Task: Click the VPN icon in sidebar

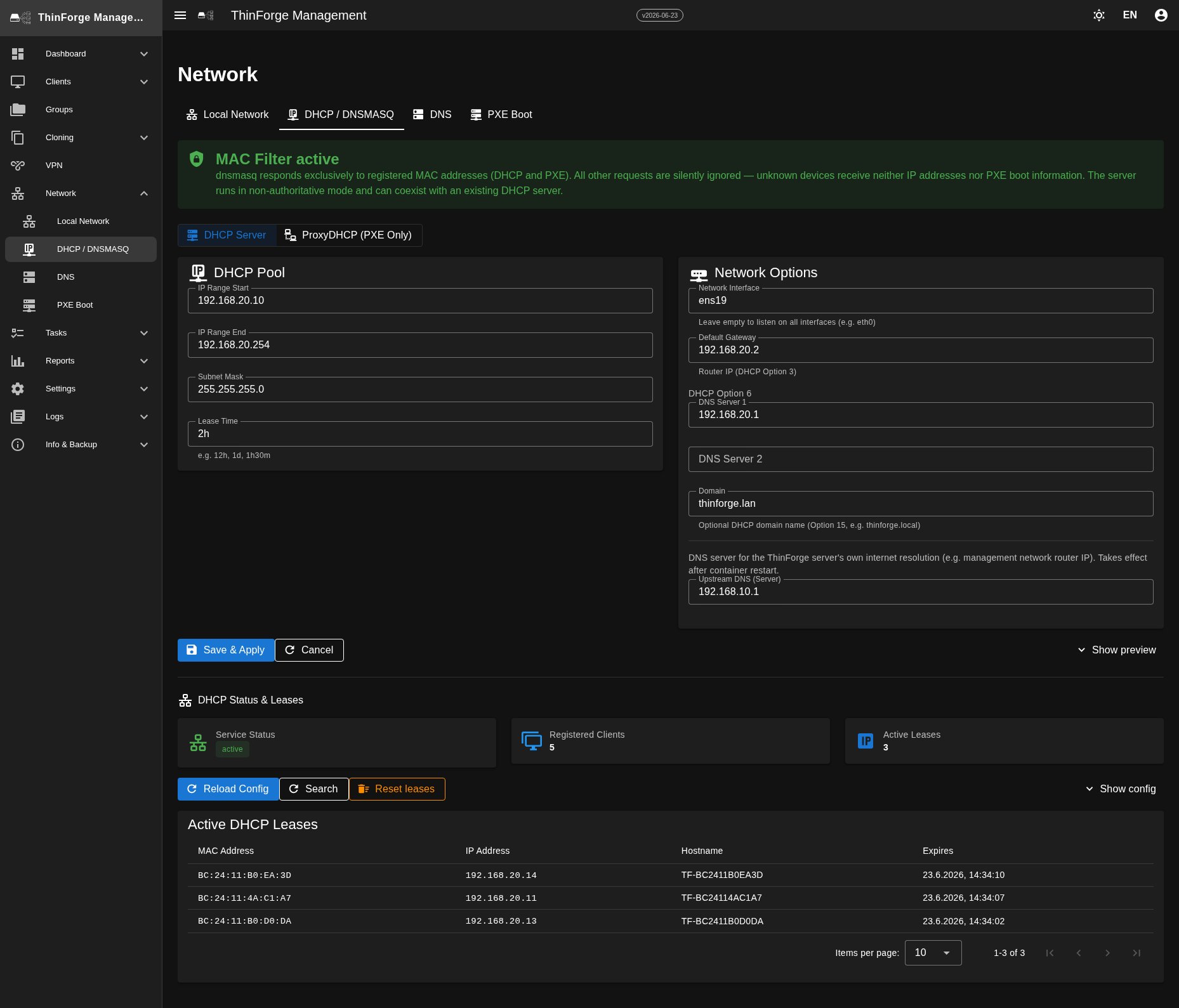Action: point(18,166)
